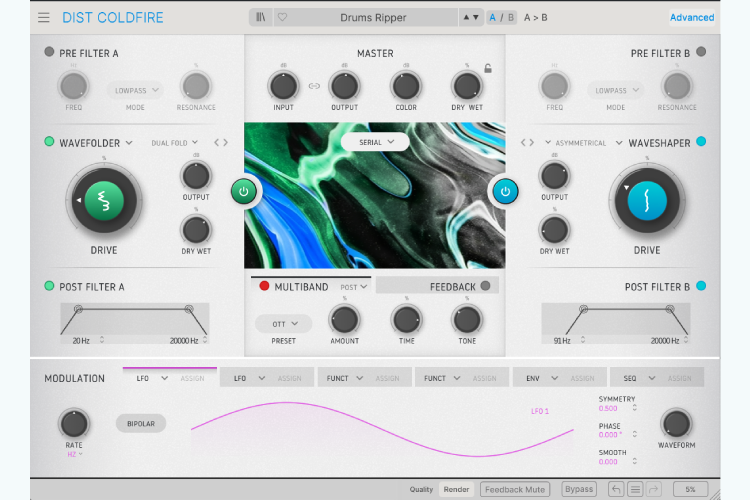Click Post Filter A high cutoff handle
This screenshot has height=500, width=750.
click(189, 309)
